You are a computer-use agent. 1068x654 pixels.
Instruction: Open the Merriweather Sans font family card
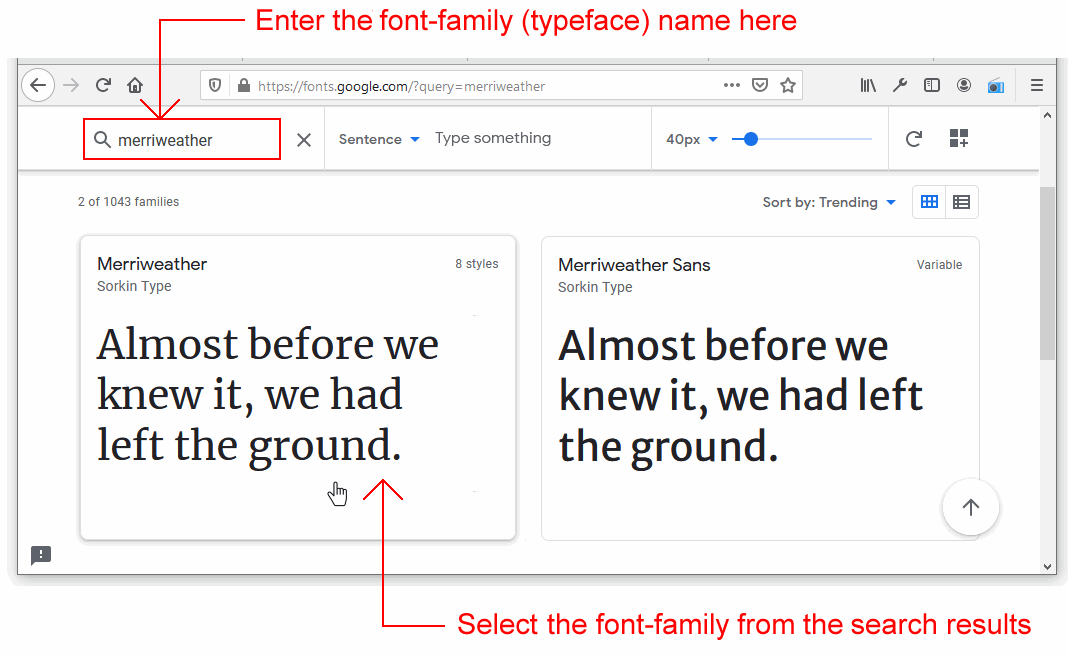[x=760, y=388]
